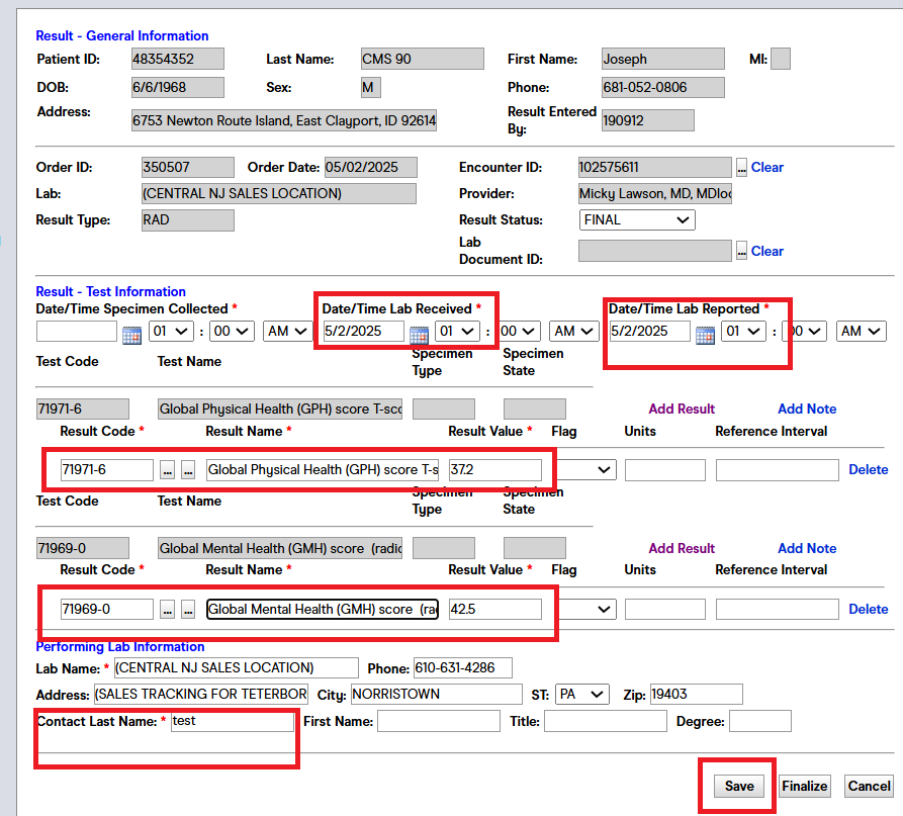Click Result Code field containing 71969-0
The height and width of the screenshot is (816, 903).
click(107, 609)
